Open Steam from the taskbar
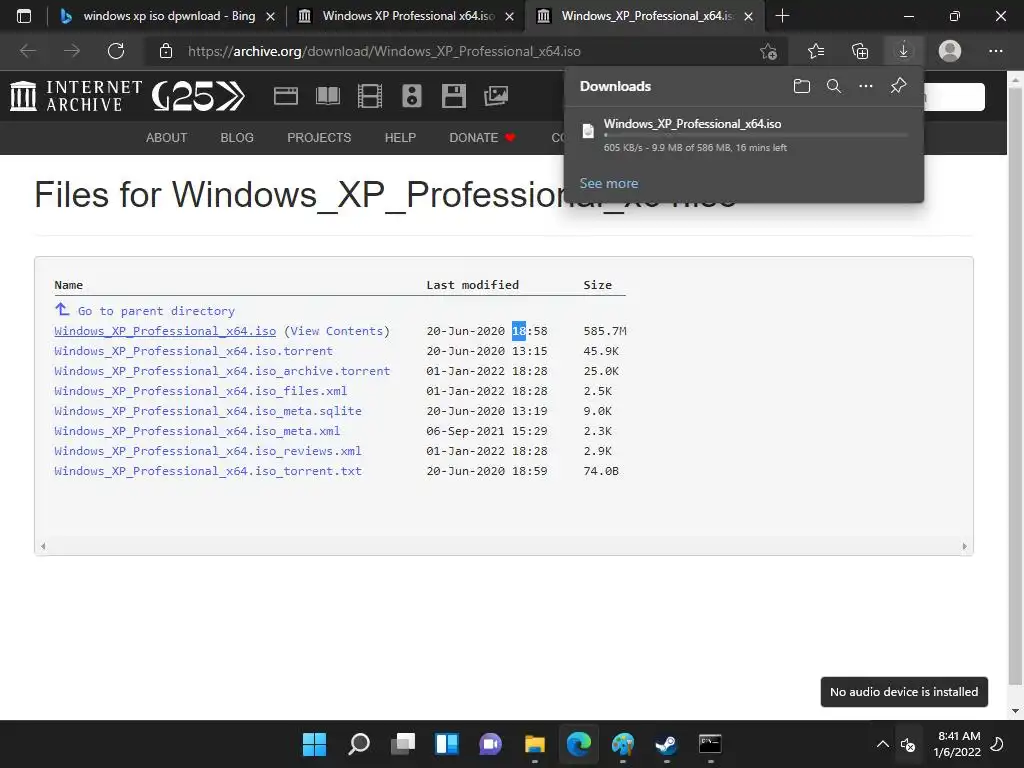 tap(666, 744)
